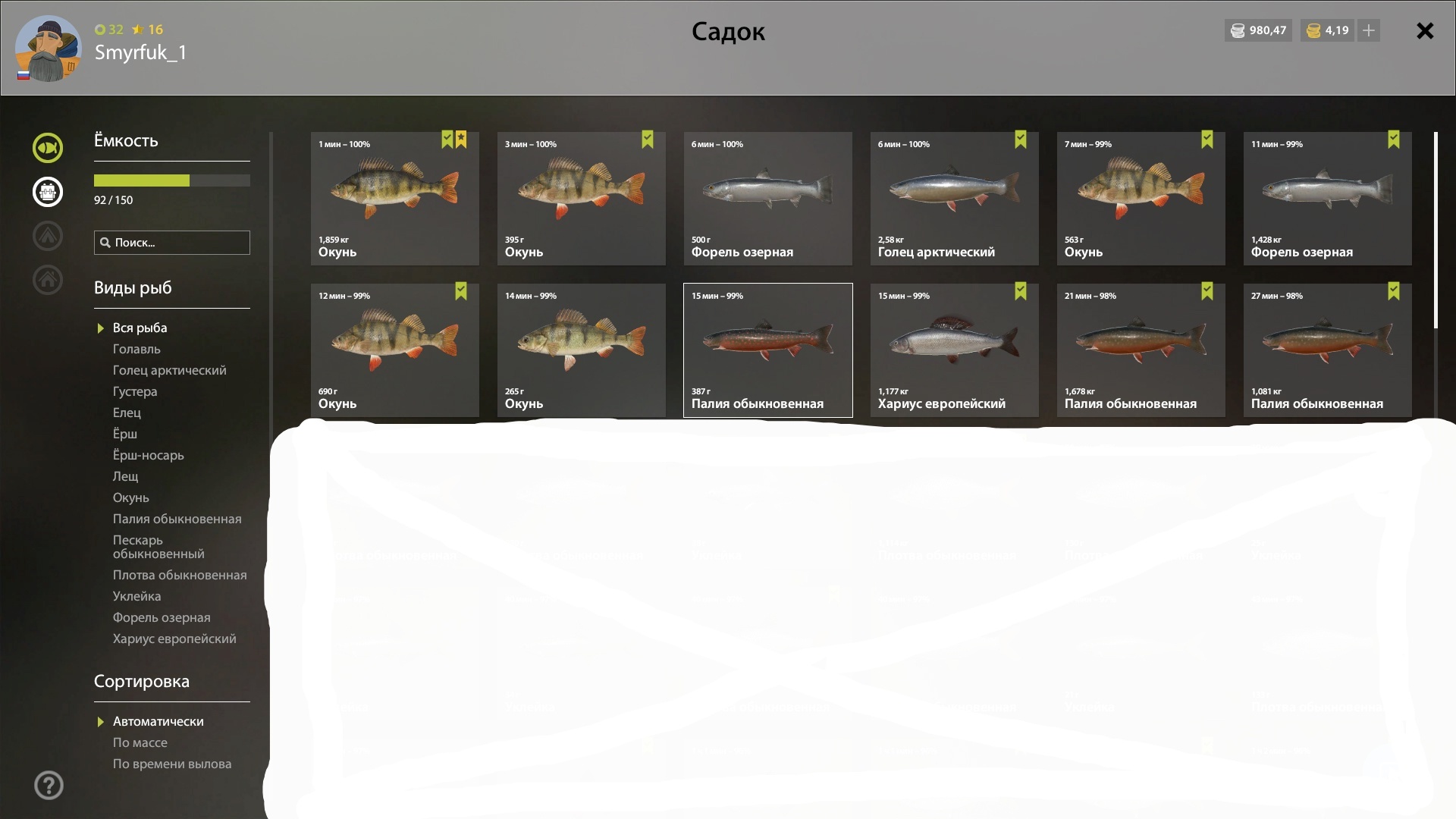
Task: Select sorting by По массе
Action: click(140, 742)
